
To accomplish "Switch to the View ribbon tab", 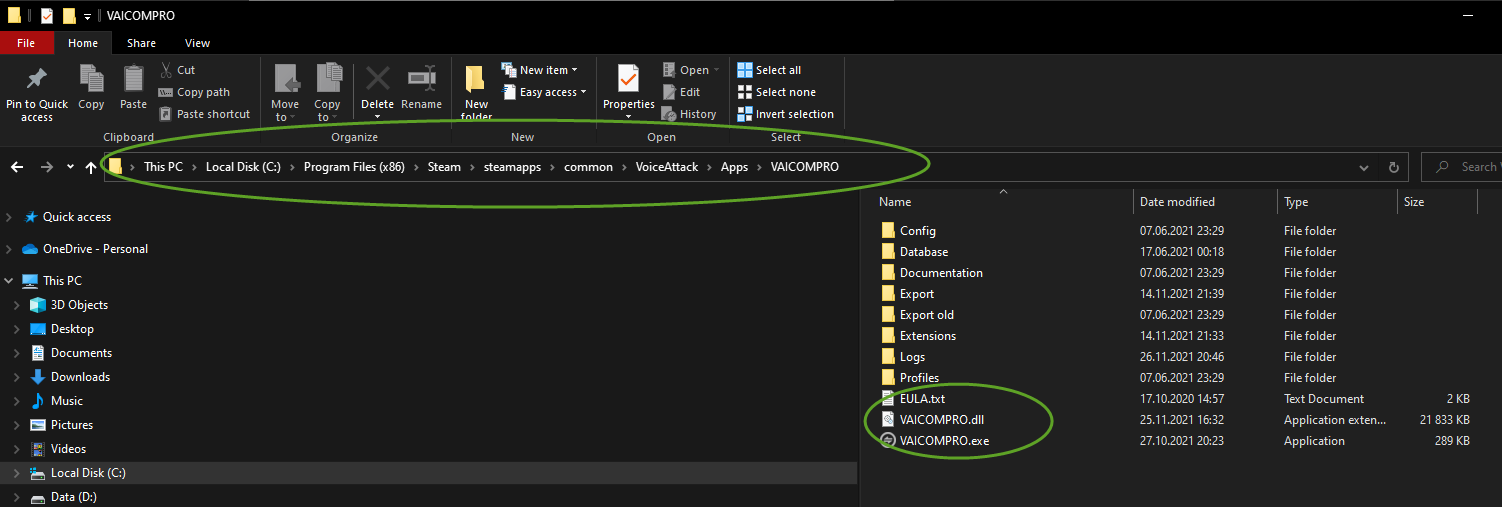I will point(197,43).
